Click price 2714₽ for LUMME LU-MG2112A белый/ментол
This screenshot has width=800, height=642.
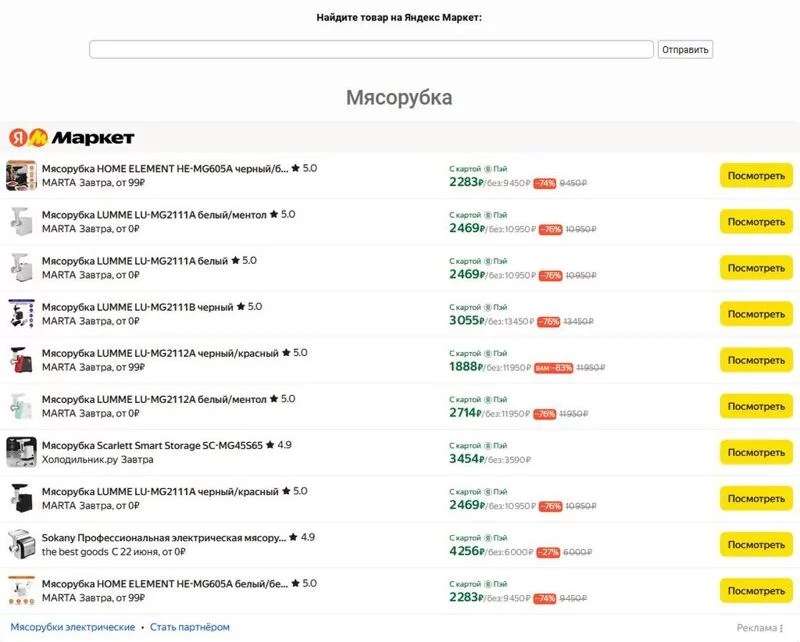[466, 413]
